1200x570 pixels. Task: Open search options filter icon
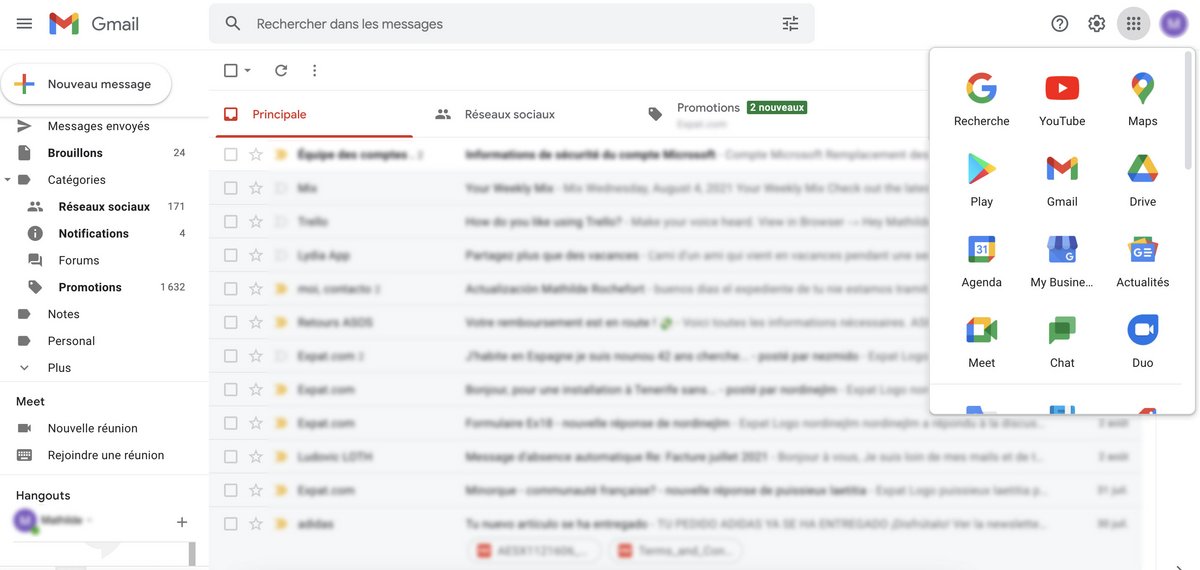pos(790,23)
